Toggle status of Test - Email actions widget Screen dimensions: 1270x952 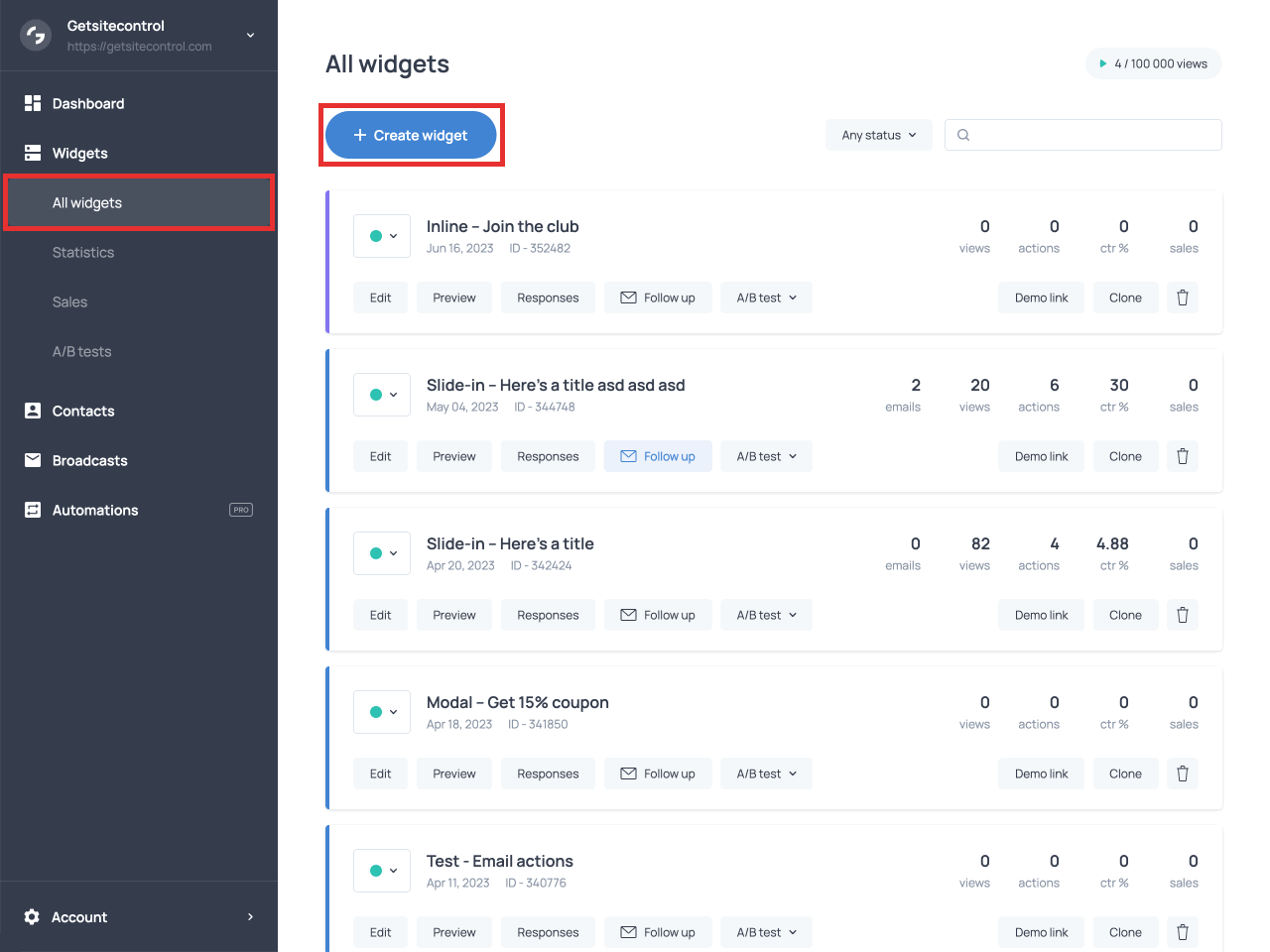(382, 871)
